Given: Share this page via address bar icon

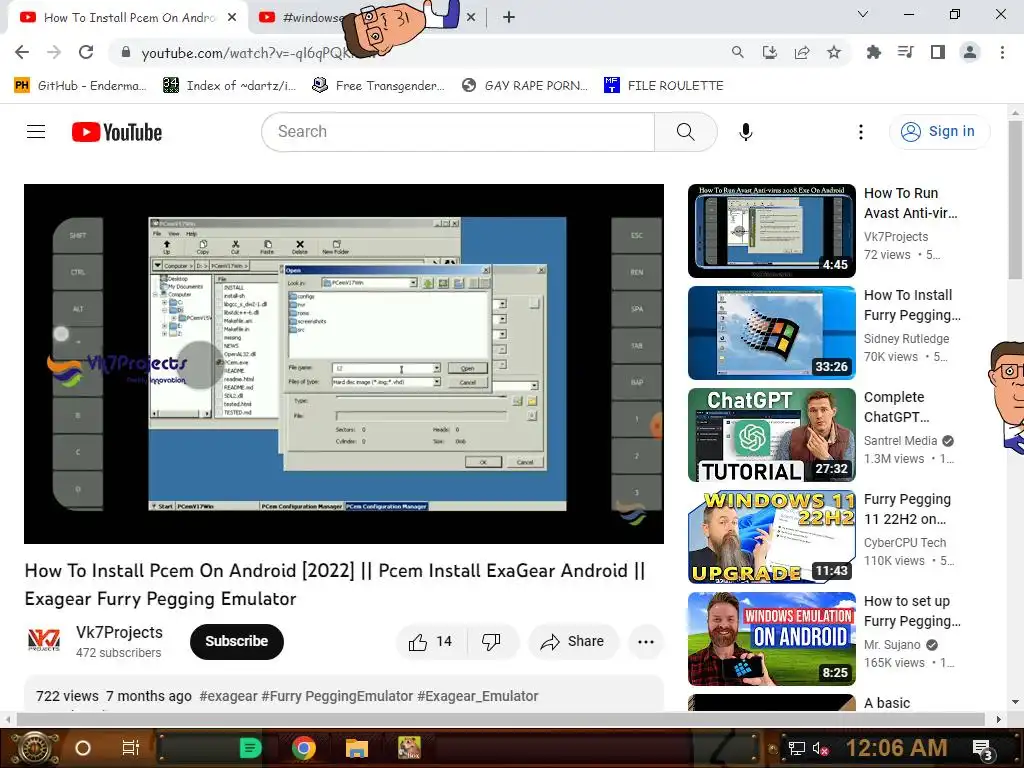Looking at the screenshot, I should [x=802, y=52].
